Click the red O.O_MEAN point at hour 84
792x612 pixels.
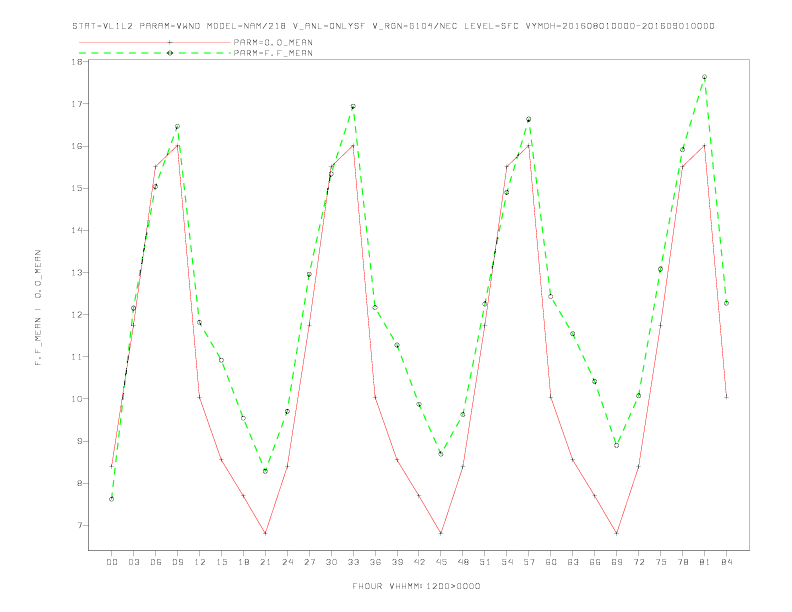pos(726,397)
